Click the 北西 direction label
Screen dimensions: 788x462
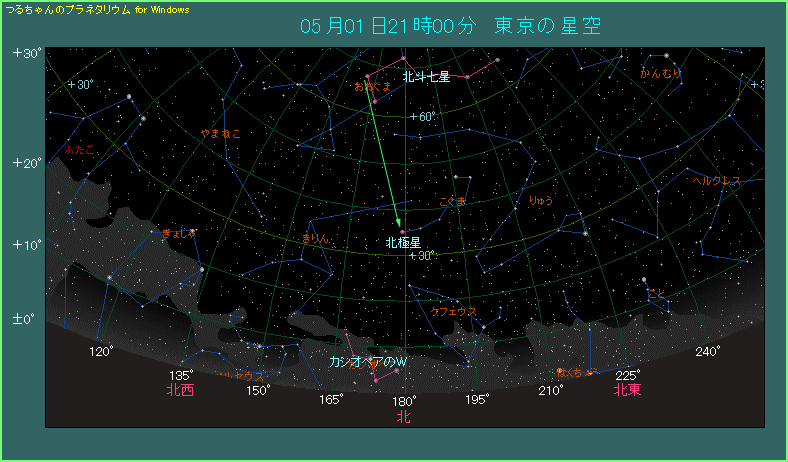click(x=180, y=390)
